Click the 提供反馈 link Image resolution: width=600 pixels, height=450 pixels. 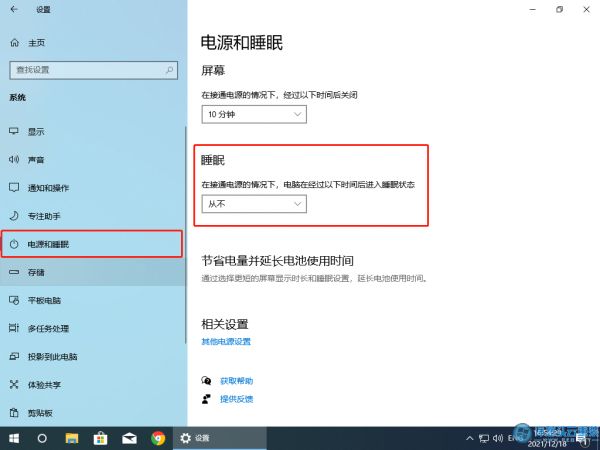pos(236,399)
